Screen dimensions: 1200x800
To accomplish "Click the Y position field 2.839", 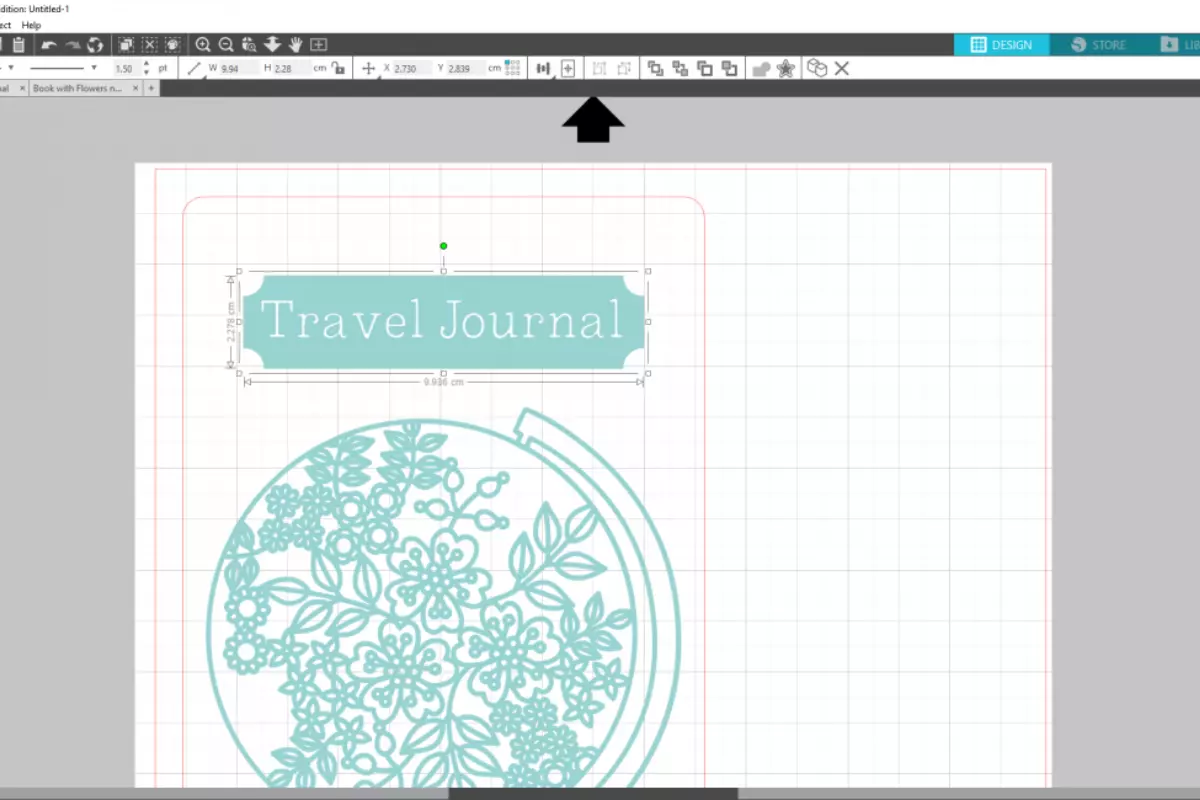I will (x=466, y=68).
